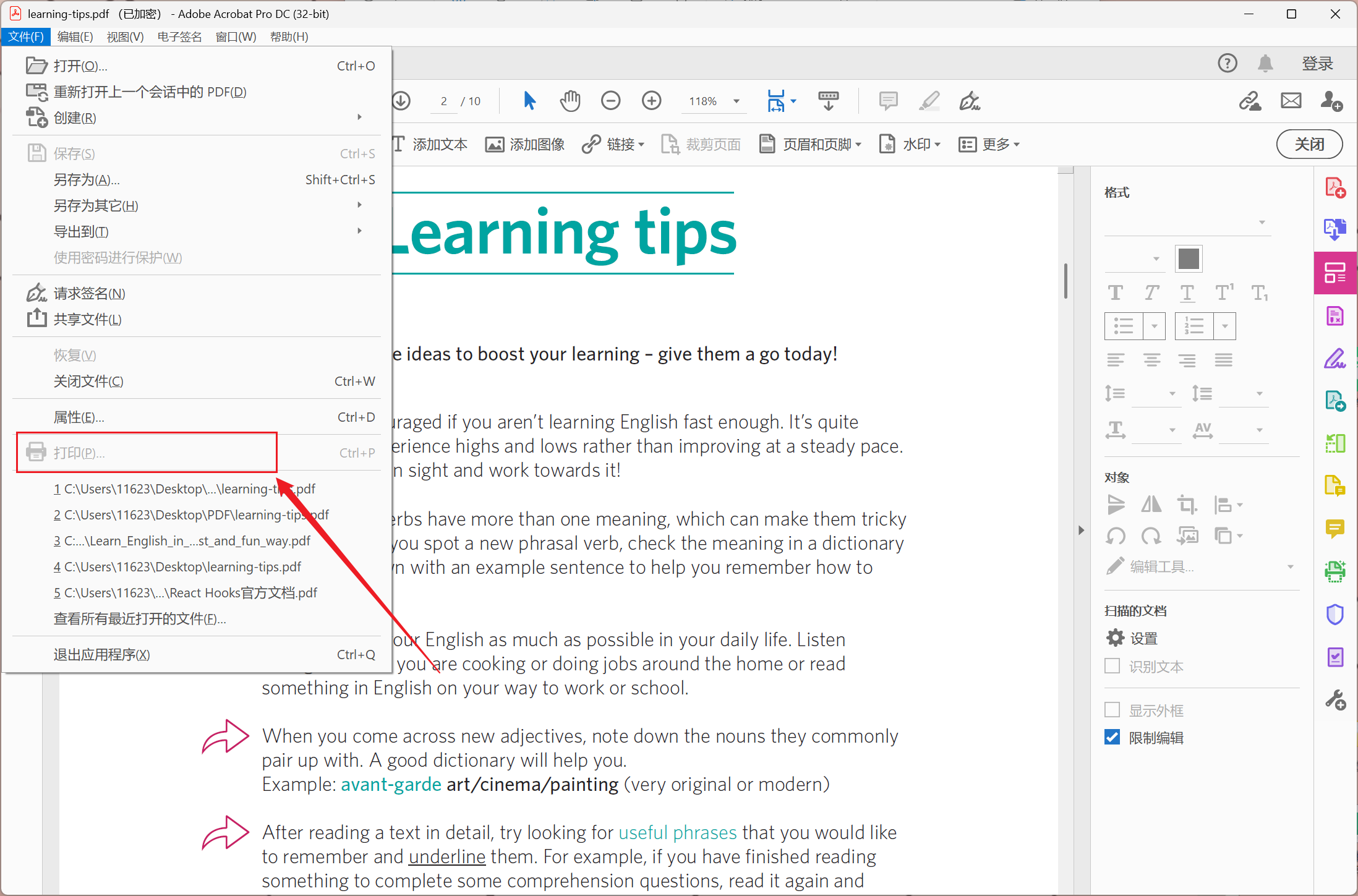This screenshot has width=1358, height=896.
Task: Uncheck the 限制编辑 checkbox
Action: tap(1112, 737)
